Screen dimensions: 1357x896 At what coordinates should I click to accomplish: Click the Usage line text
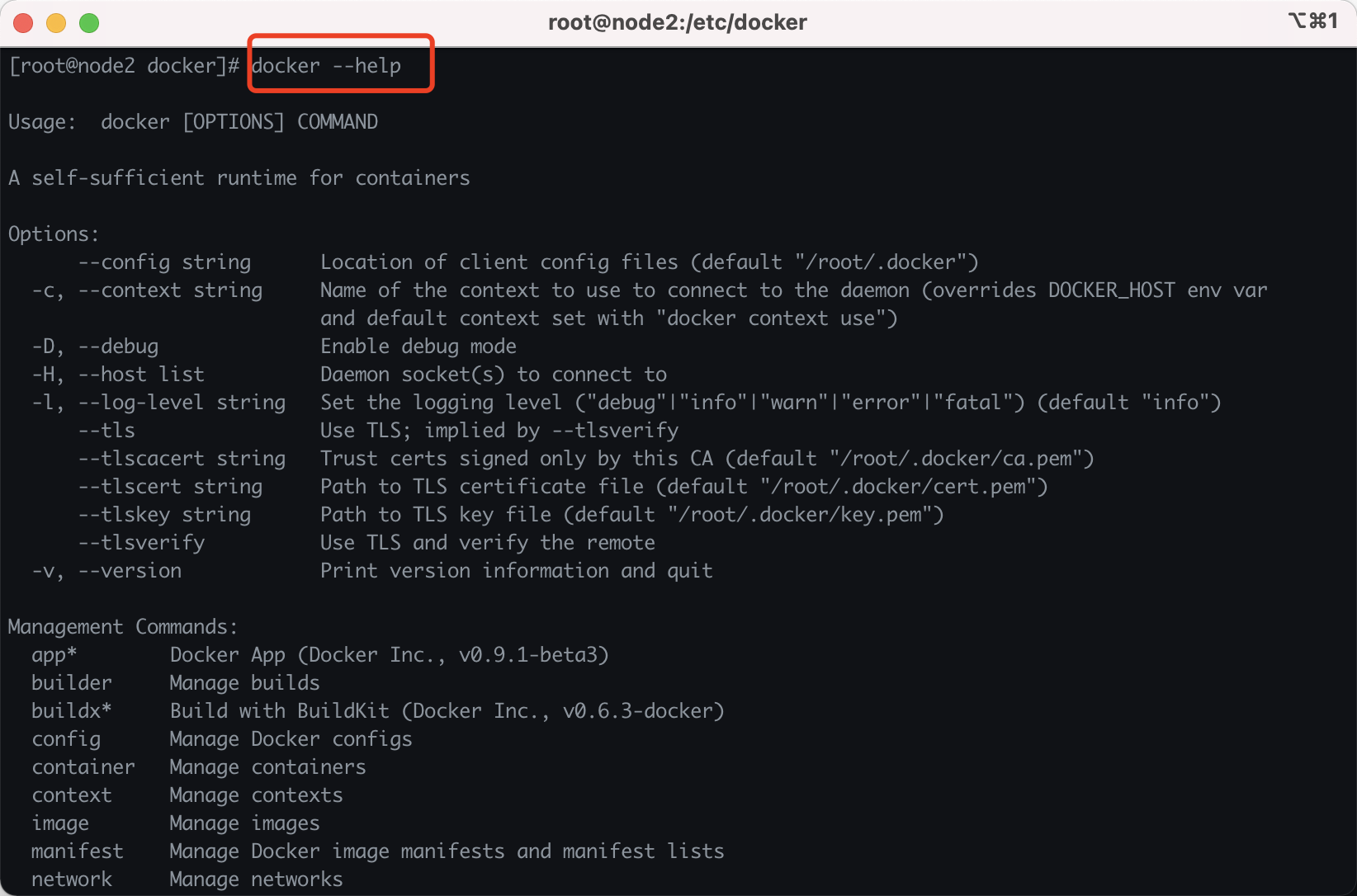(x=193, y=122)
